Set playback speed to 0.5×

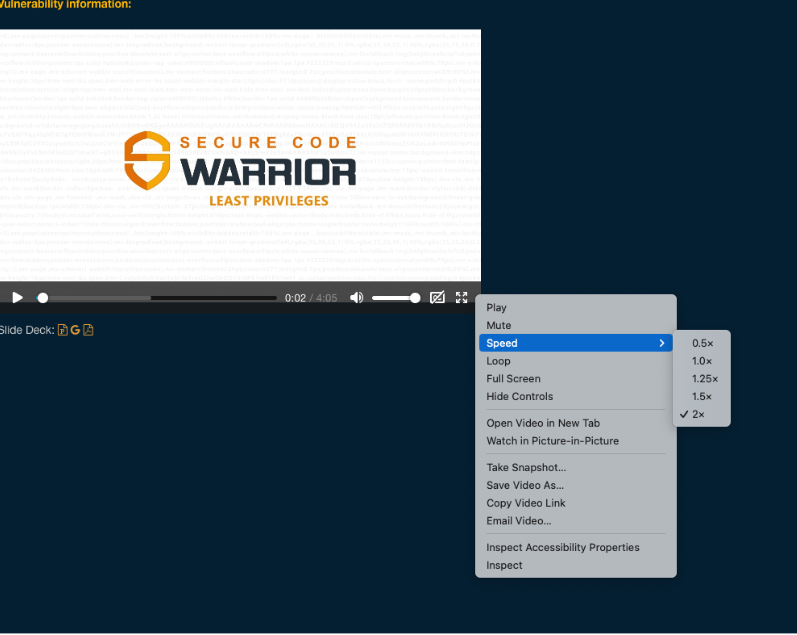[x=701, y=343]
